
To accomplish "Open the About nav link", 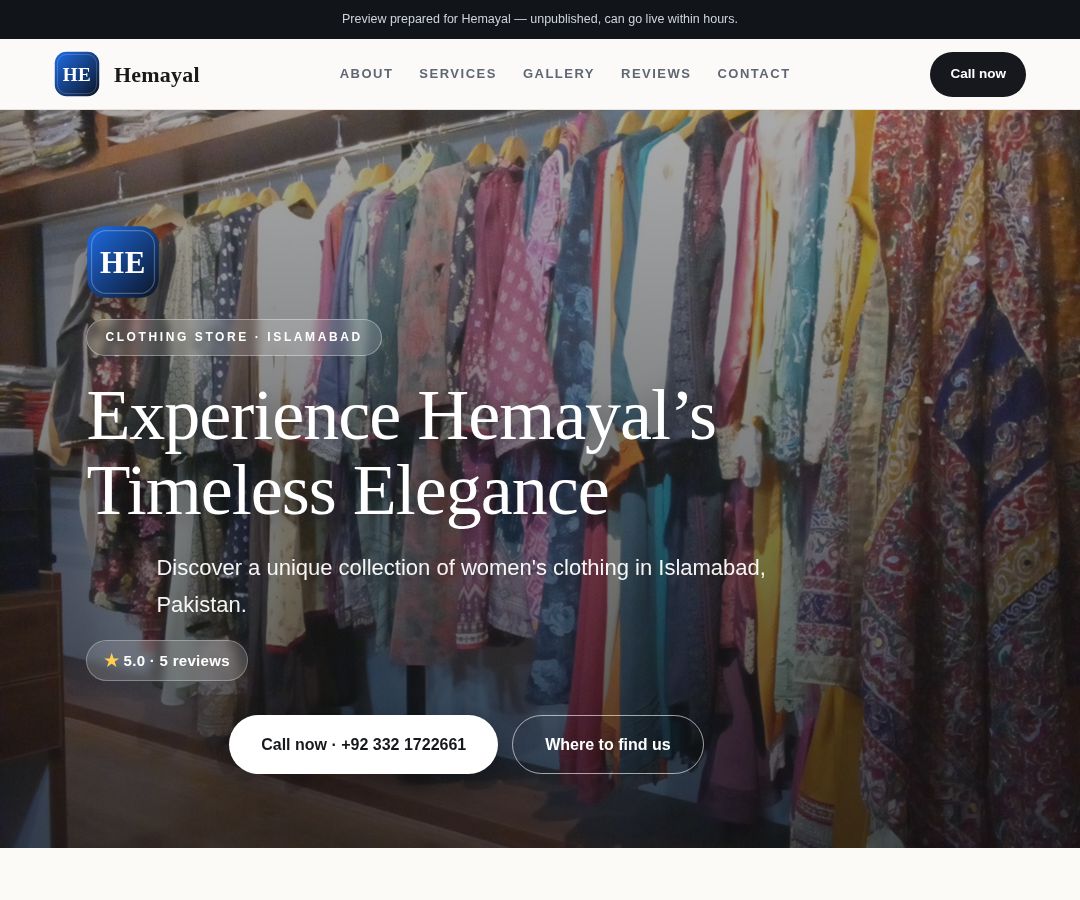I will pos(366,74).
